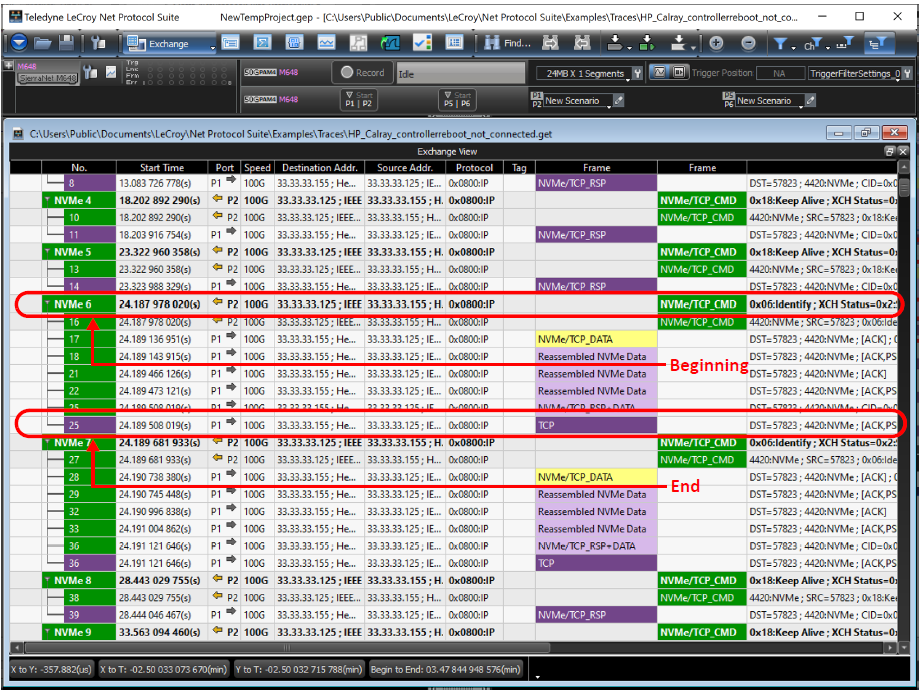Open dropdown arrow beside gray marker icon
920x691 pixels.
(629, 47)
